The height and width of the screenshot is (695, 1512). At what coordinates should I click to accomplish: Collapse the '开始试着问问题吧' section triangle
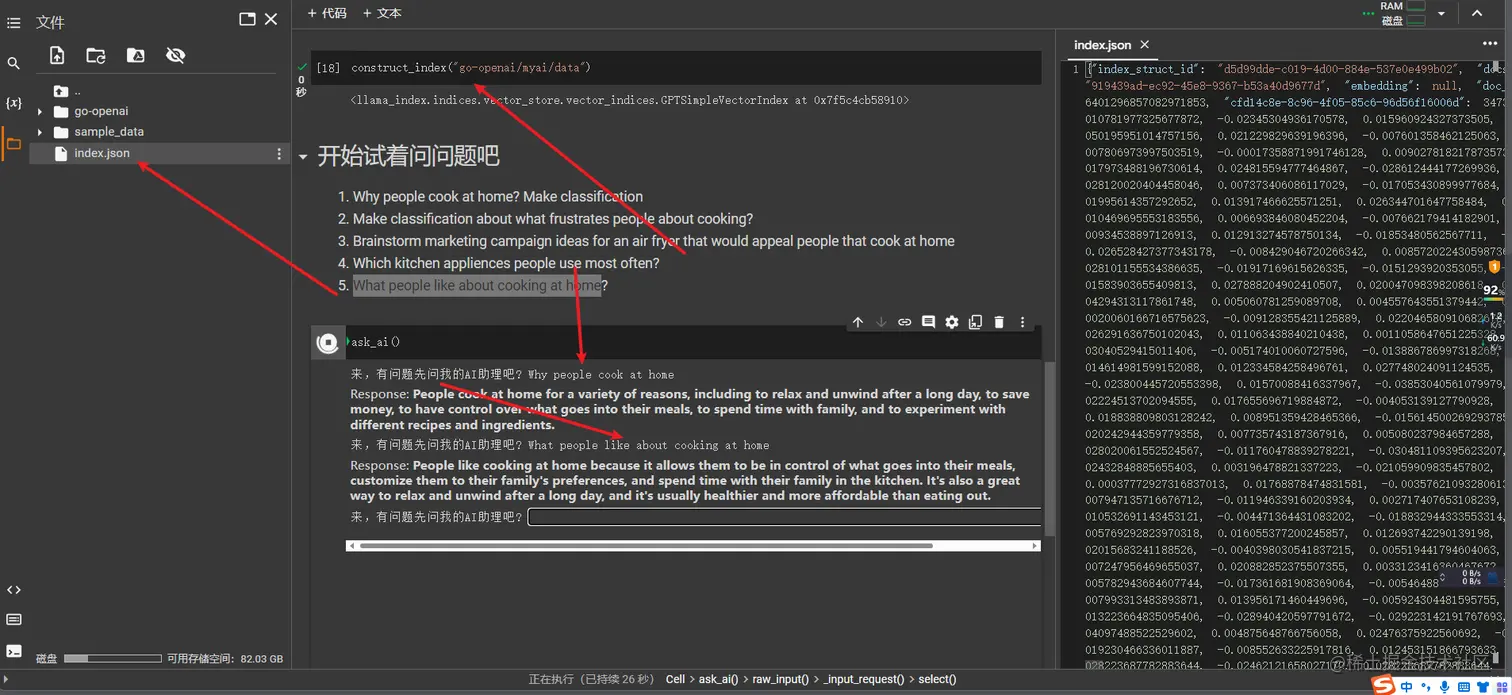pyautogui.click(x=303, y=157)
